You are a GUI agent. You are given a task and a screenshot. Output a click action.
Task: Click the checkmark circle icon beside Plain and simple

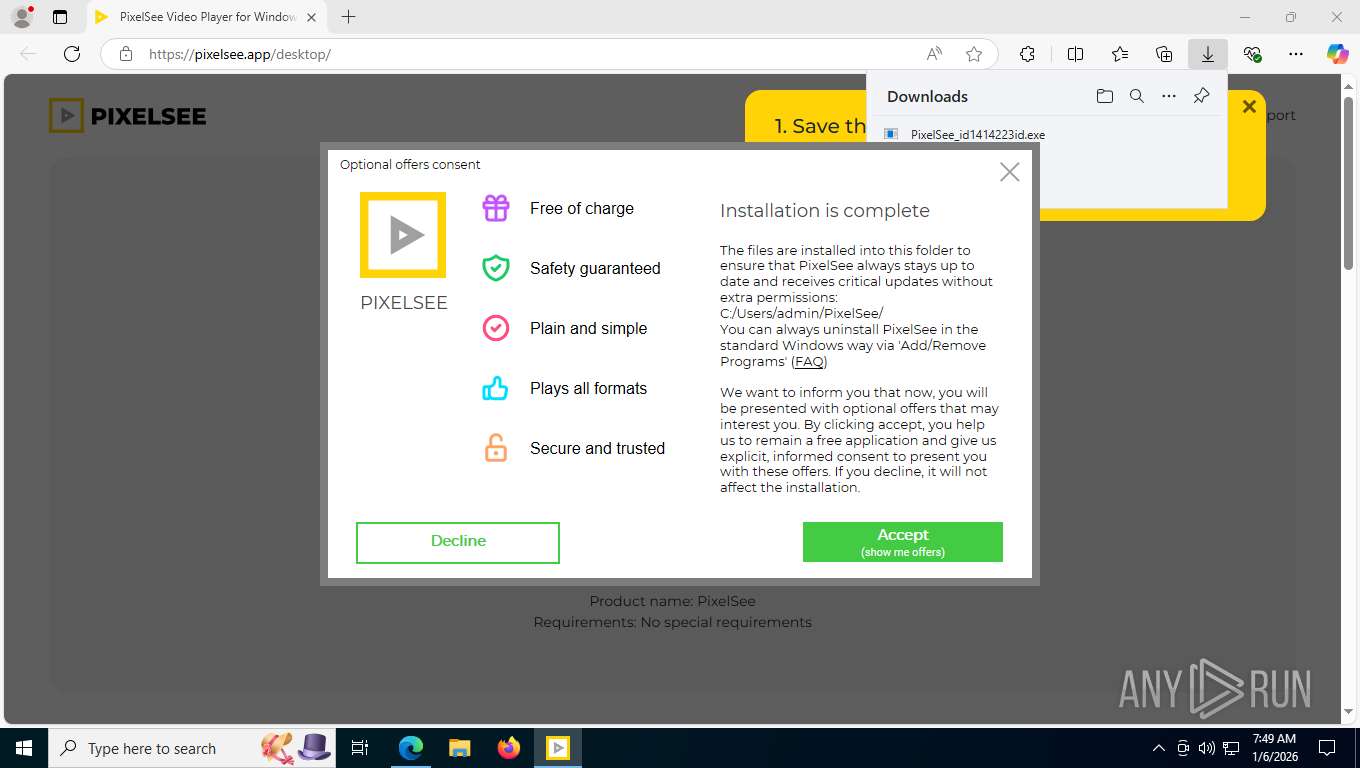tap(496, 328)
